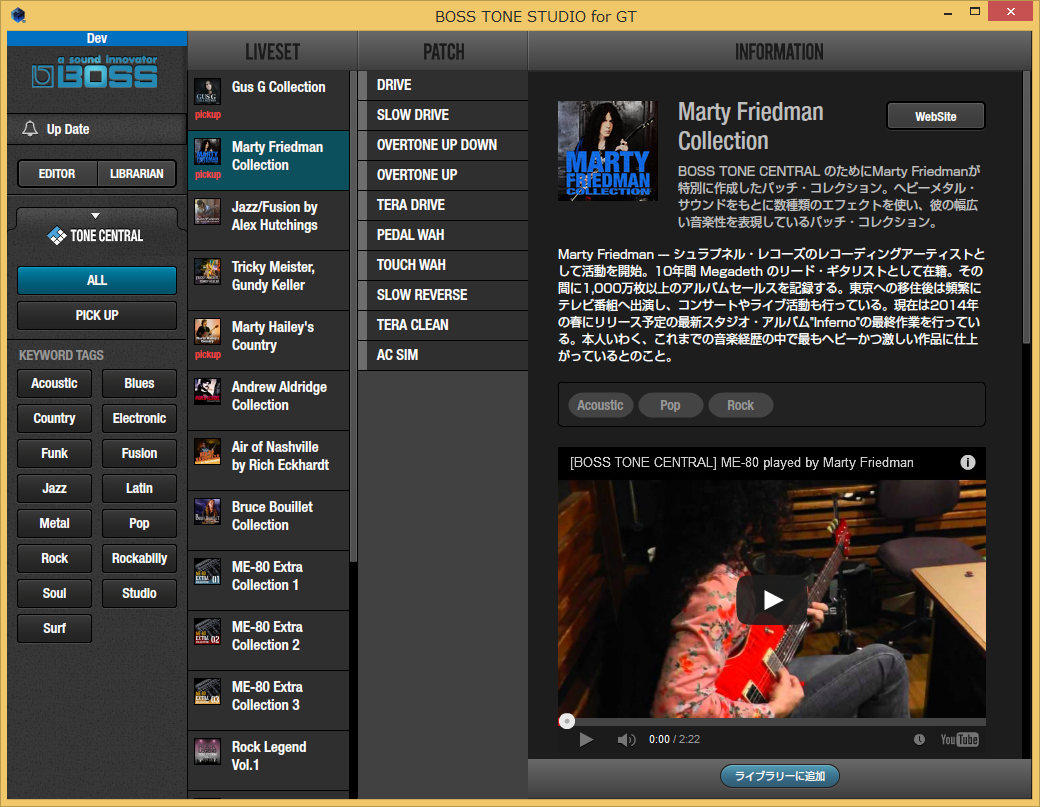The image size is (1040, 807).
Task: Toggle the Blues keyword tag
Action: pyautogui.click(x=139, y=383)
